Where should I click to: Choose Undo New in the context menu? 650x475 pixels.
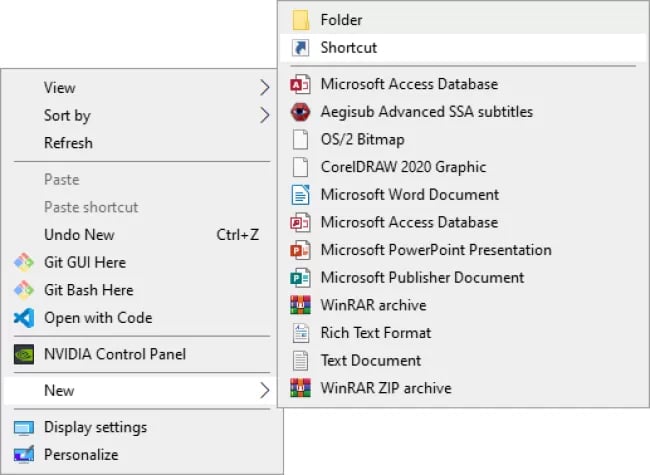[141, 235]
